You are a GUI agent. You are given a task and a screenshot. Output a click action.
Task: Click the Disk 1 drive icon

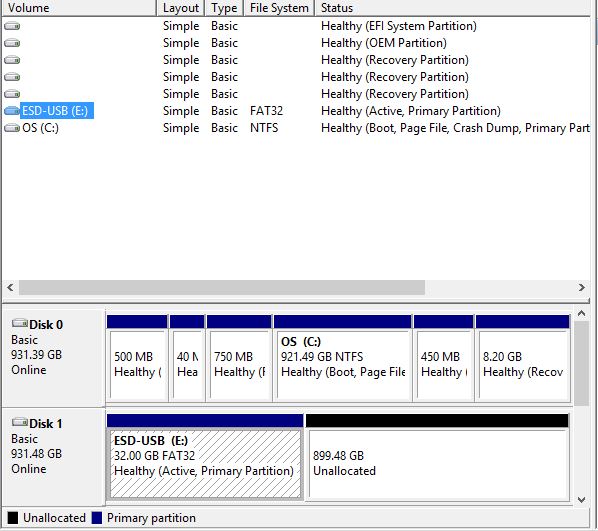coord(19,422)
